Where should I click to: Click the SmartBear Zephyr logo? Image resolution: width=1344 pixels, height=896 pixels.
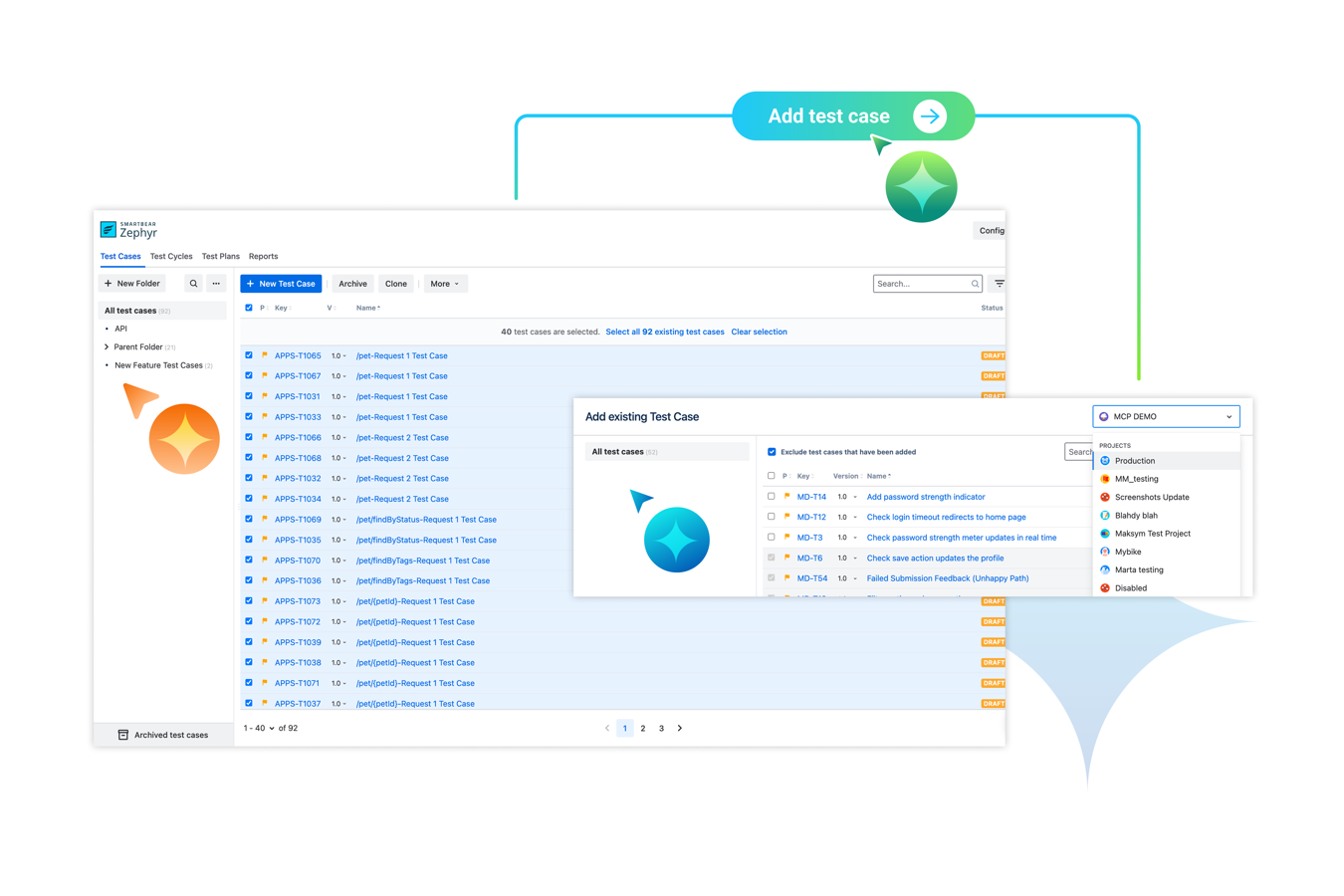click(129, 230)
